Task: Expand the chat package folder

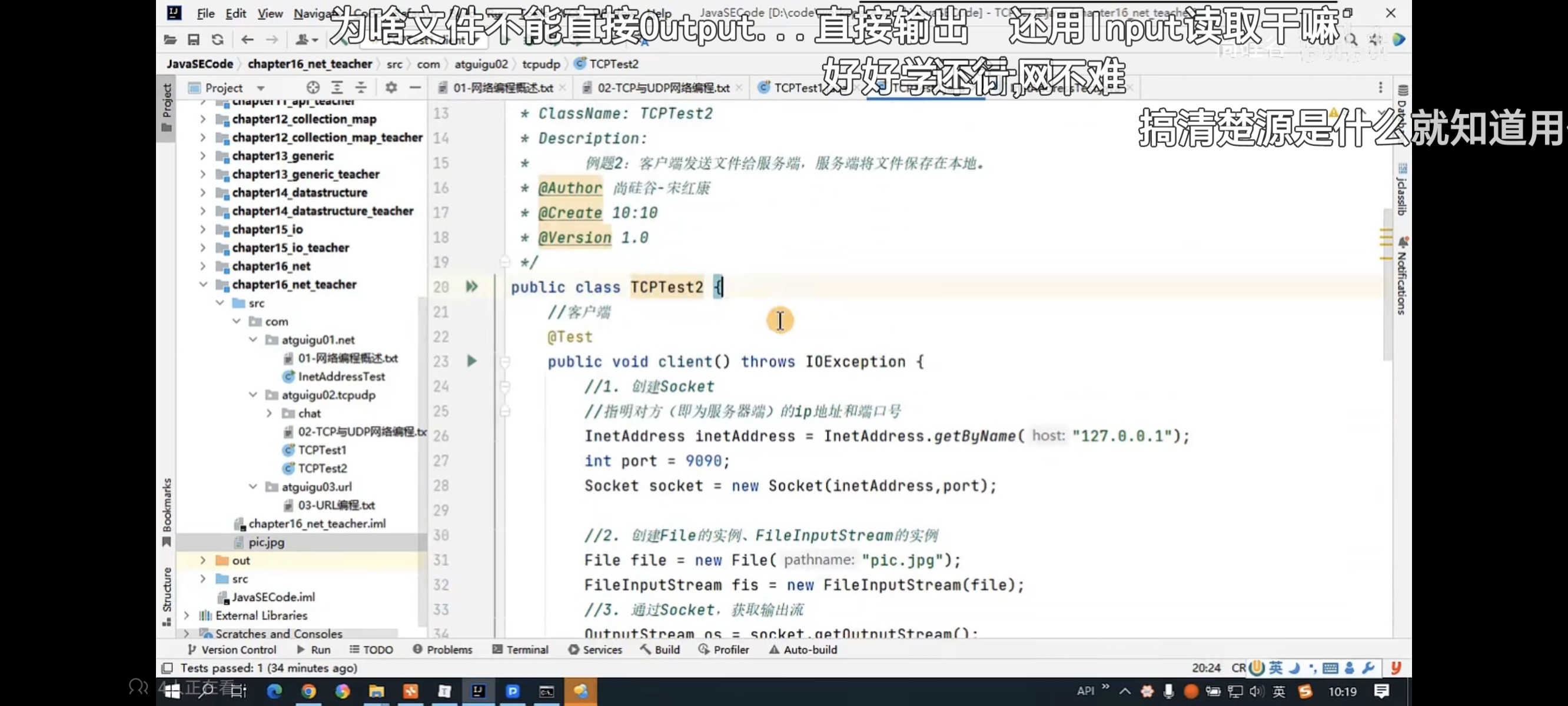Action: click(270, 413)
